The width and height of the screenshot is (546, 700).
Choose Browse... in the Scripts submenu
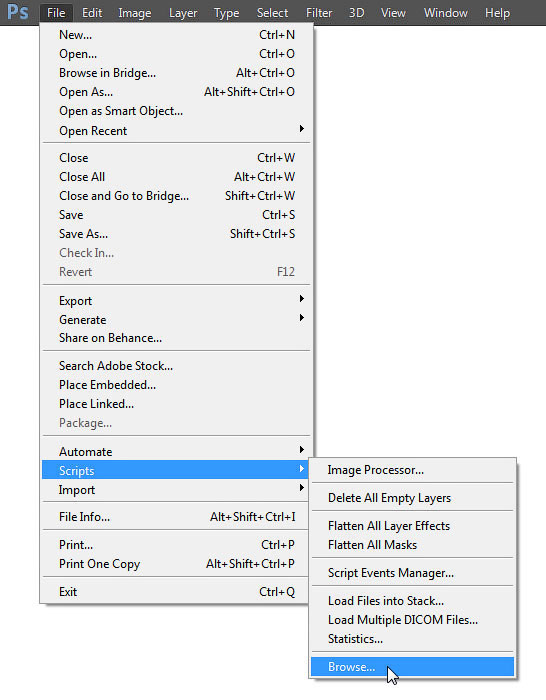tap(412, 667)
